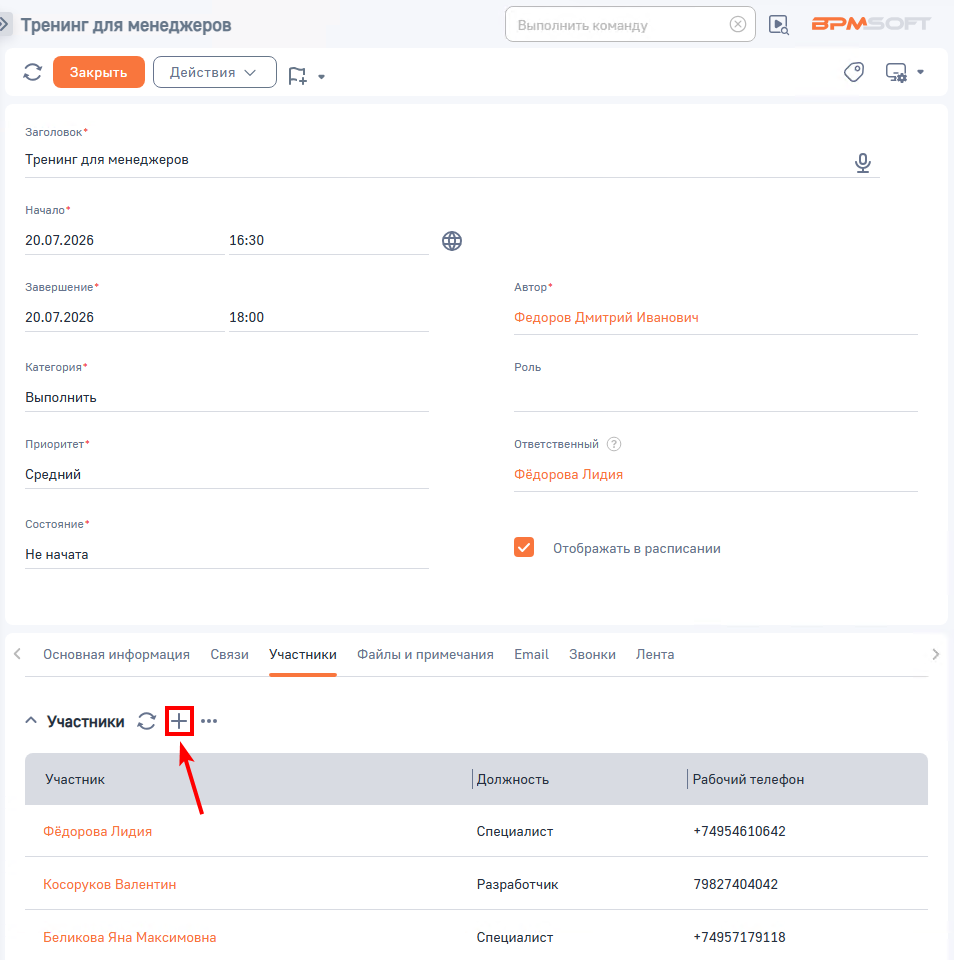
Task: Click phone number +74954610642
Action: tap(739, 831)
